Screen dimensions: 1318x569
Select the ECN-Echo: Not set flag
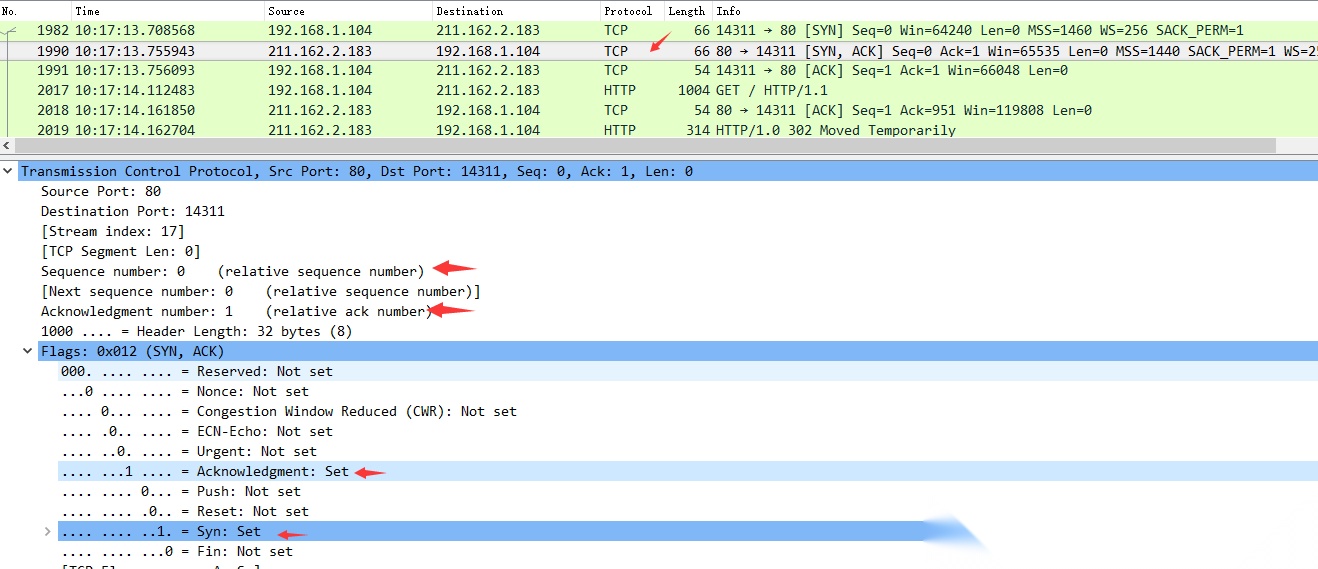197,431
